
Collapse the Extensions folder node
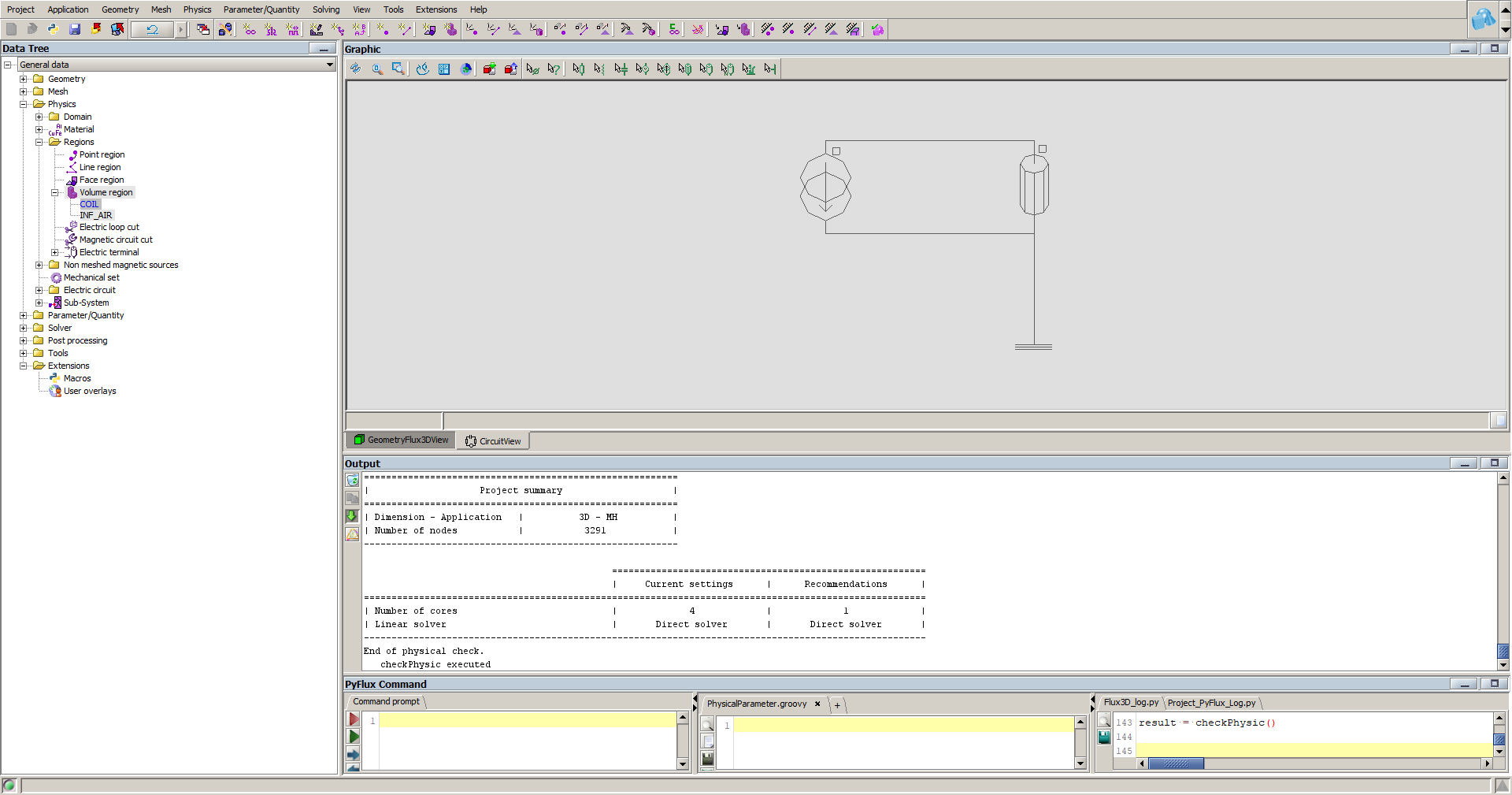click(x=24, y=366)
